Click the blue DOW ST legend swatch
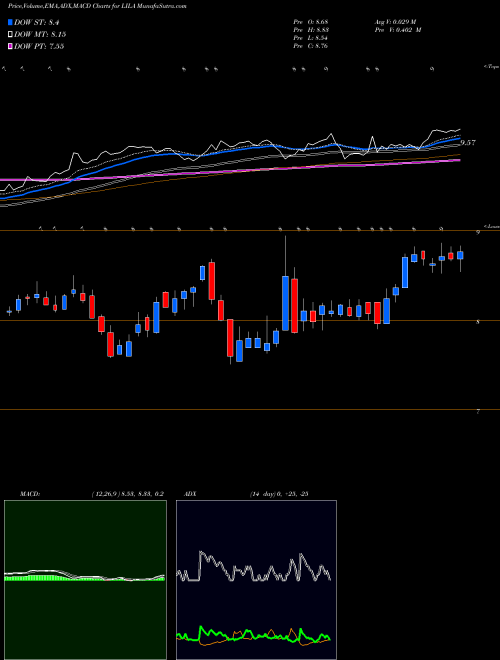Screen dimensions: 500x660 tap(10, 22)
